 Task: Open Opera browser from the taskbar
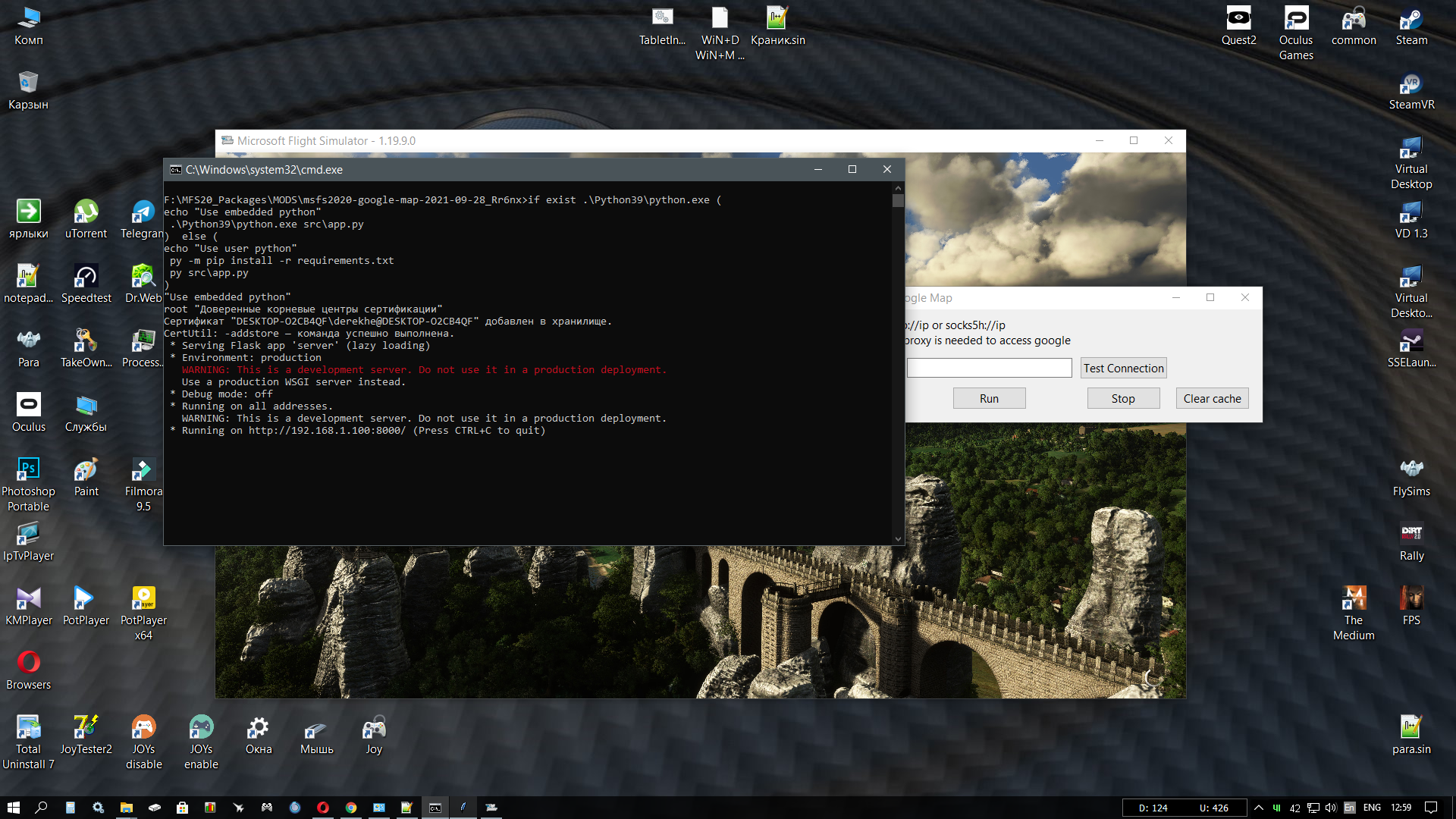click(x=323, y=808)
